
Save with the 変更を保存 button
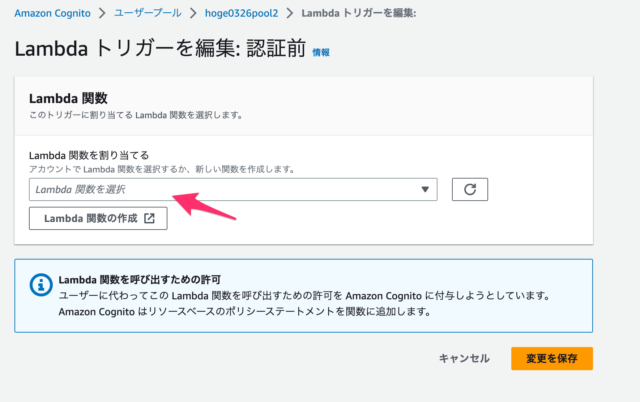tap(552, 358)
